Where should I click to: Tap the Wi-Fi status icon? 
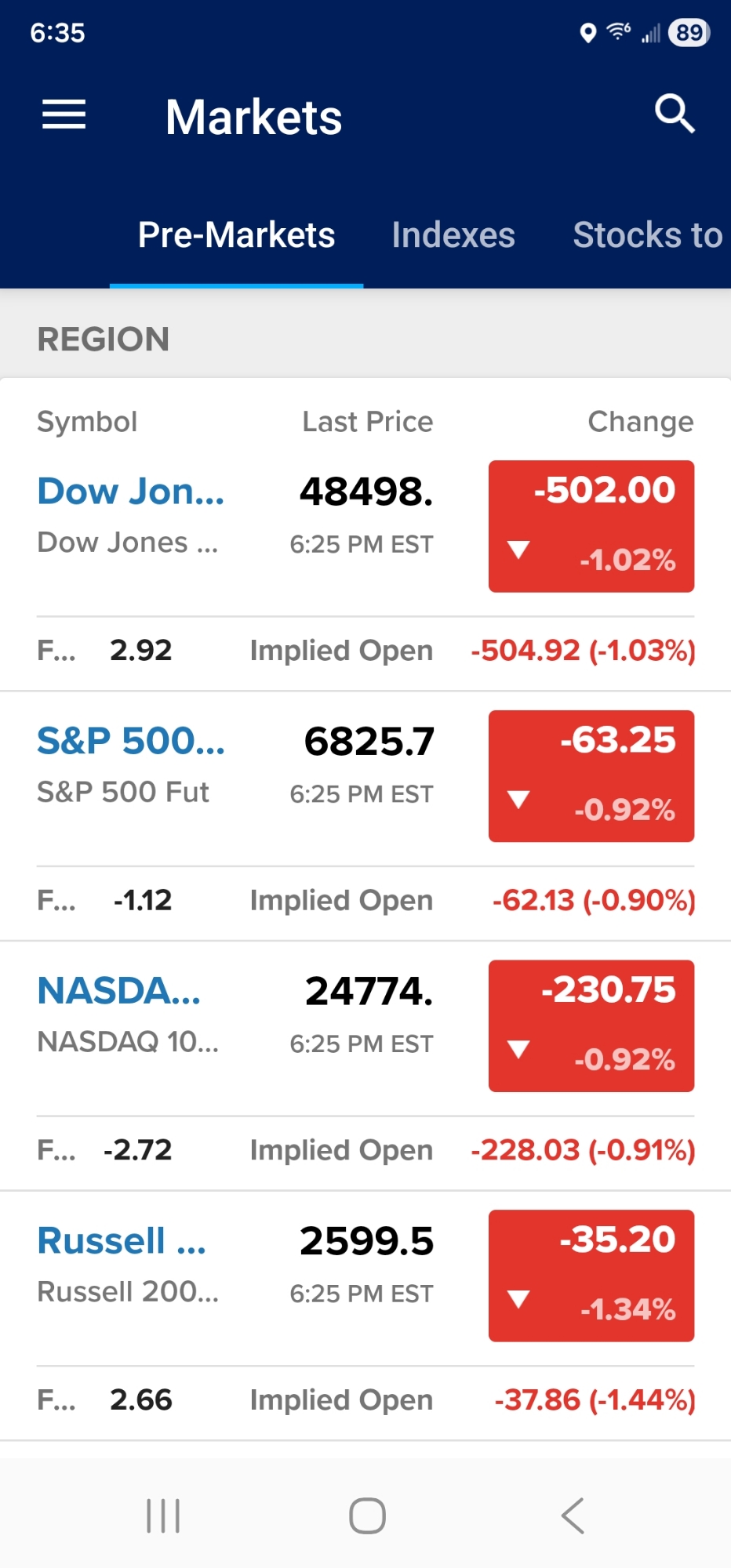coord(619,32)
